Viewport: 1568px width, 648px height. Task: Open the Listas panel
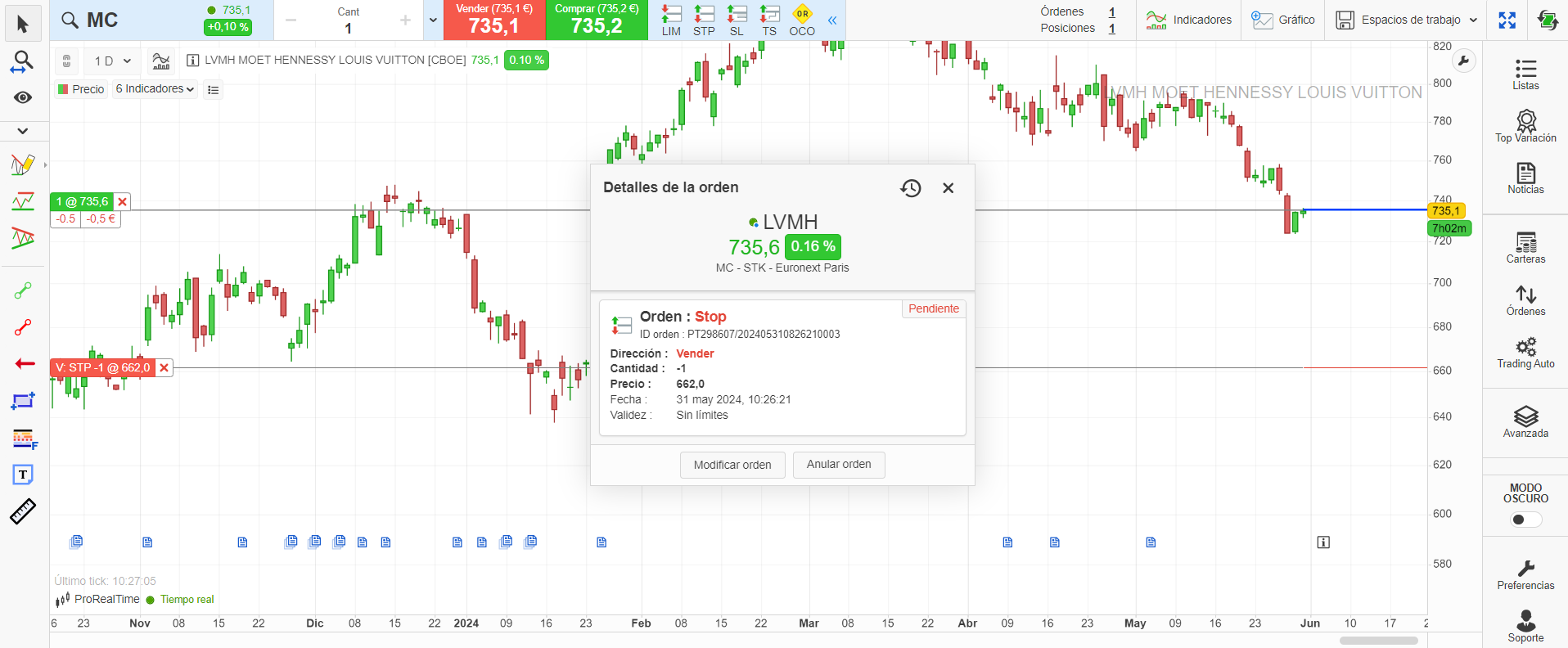pyautogui.click(x=1525, y=74)
